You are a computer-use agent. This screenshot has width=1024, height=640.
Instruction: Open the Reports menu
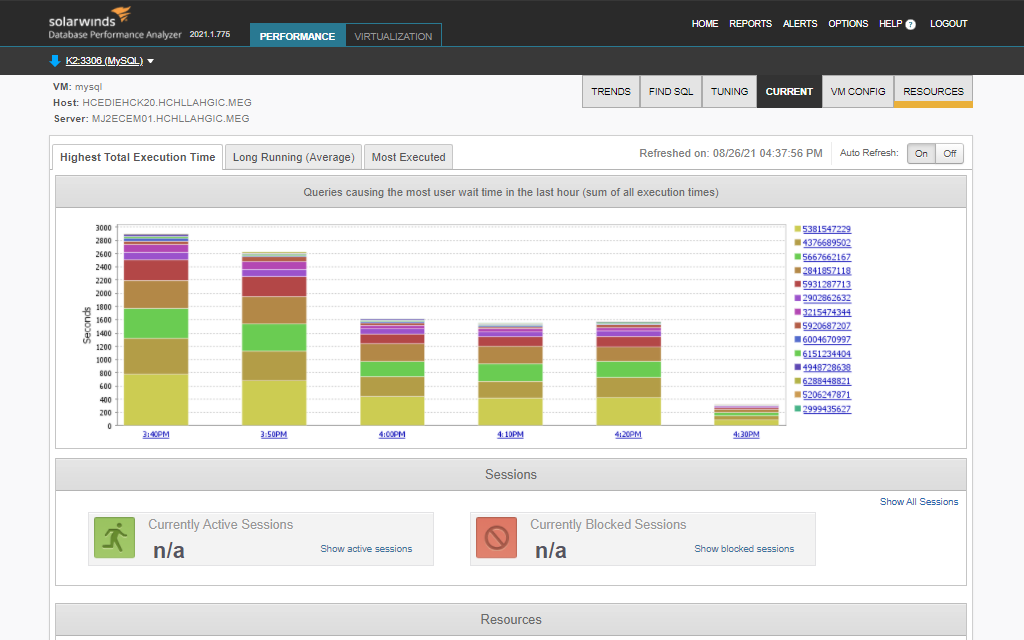(x=750, y=24)
